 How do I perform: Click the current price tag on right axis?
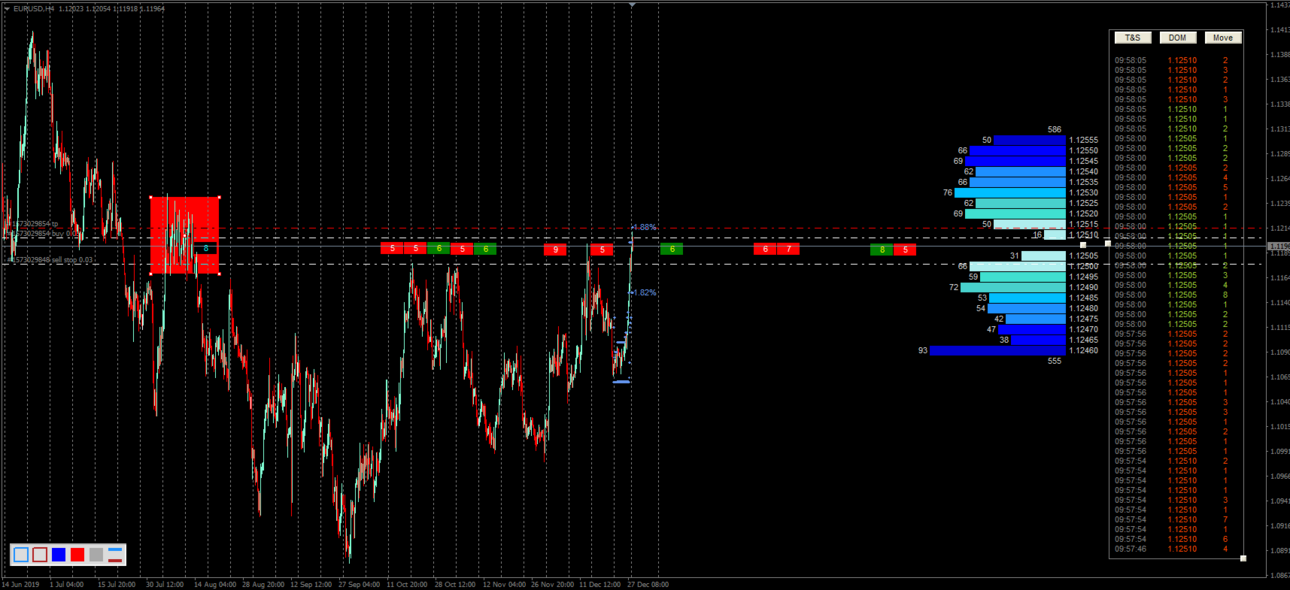tap(1278, 246)
